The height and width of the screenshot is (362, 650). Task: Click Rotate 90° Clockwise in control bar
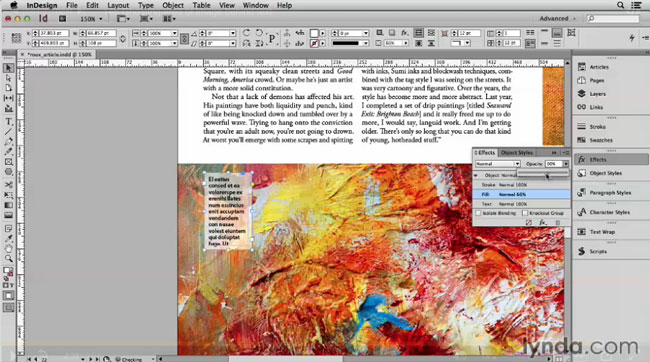(246, 33)
